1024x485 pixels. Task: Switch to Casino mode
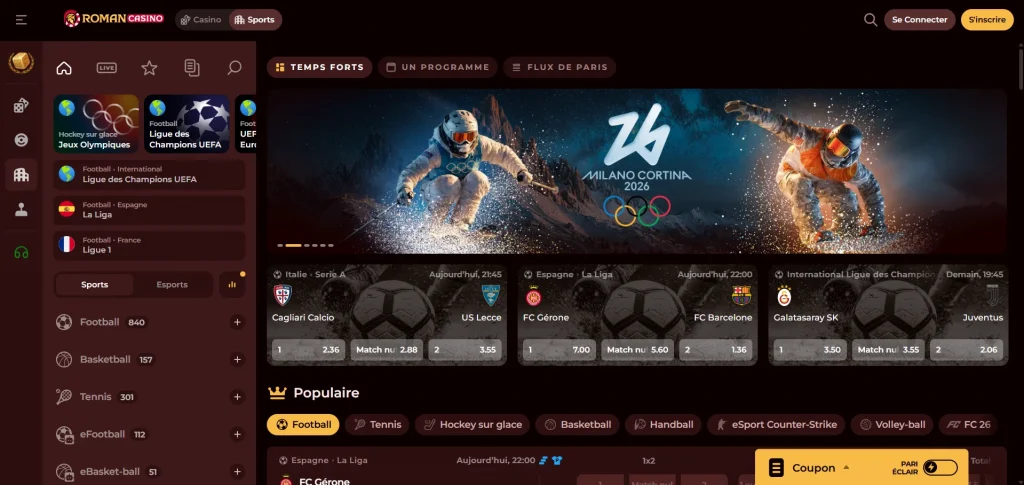pyautogui.click(x=201, y=20)
